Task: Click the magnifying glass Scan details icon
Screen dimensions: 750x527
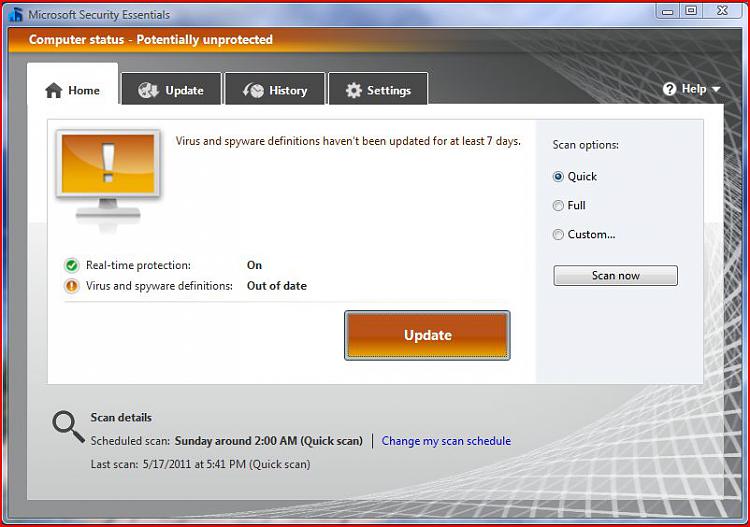Action: coord(68,427)
